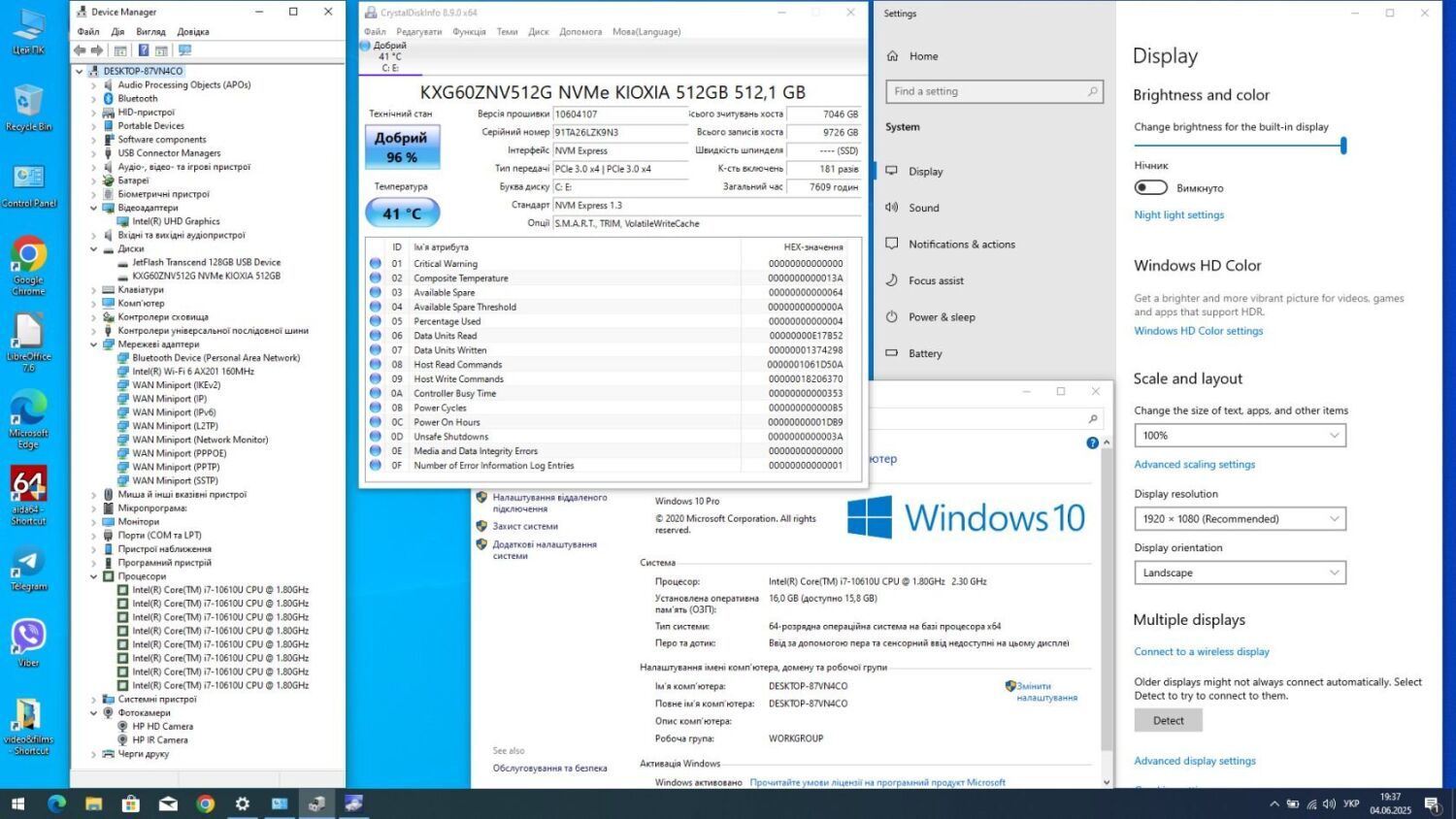
Task: Click the blue help icon in System window
Action: pos(1092,442)
